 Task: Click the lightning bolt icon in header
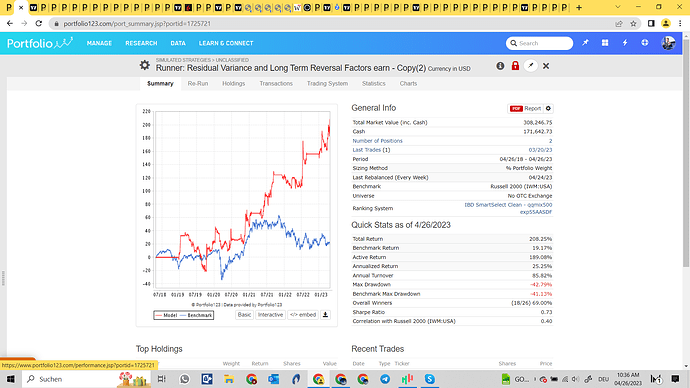click(x=625, y=43)
